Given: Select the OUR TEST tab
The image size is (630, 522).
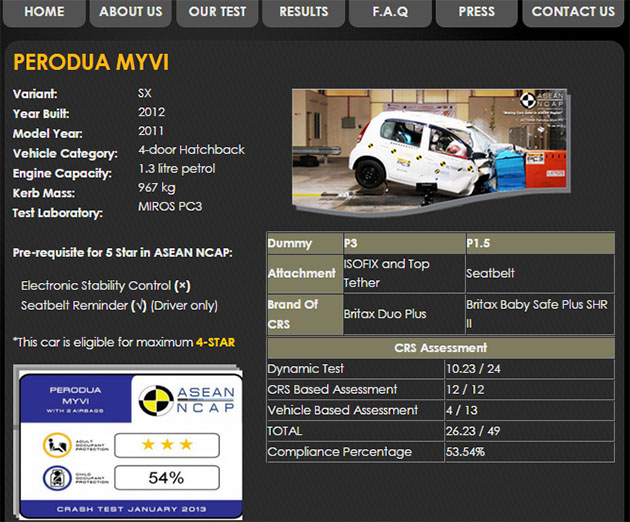Looking at the screenshot, I should tap(217, 12).
